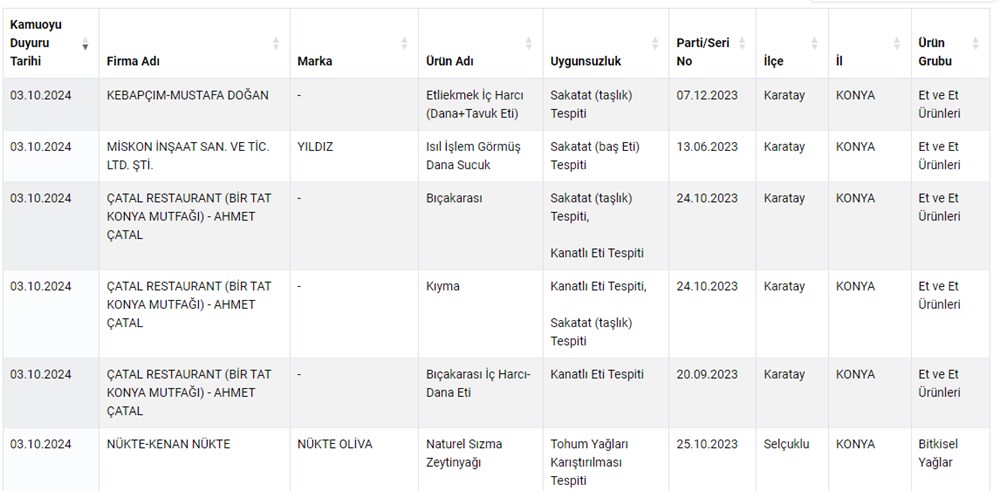Image resolution: width=1000 pixels, height=491 pixels.
Task: Click the Firma Adı sort arrows
Action: (276, 44)
